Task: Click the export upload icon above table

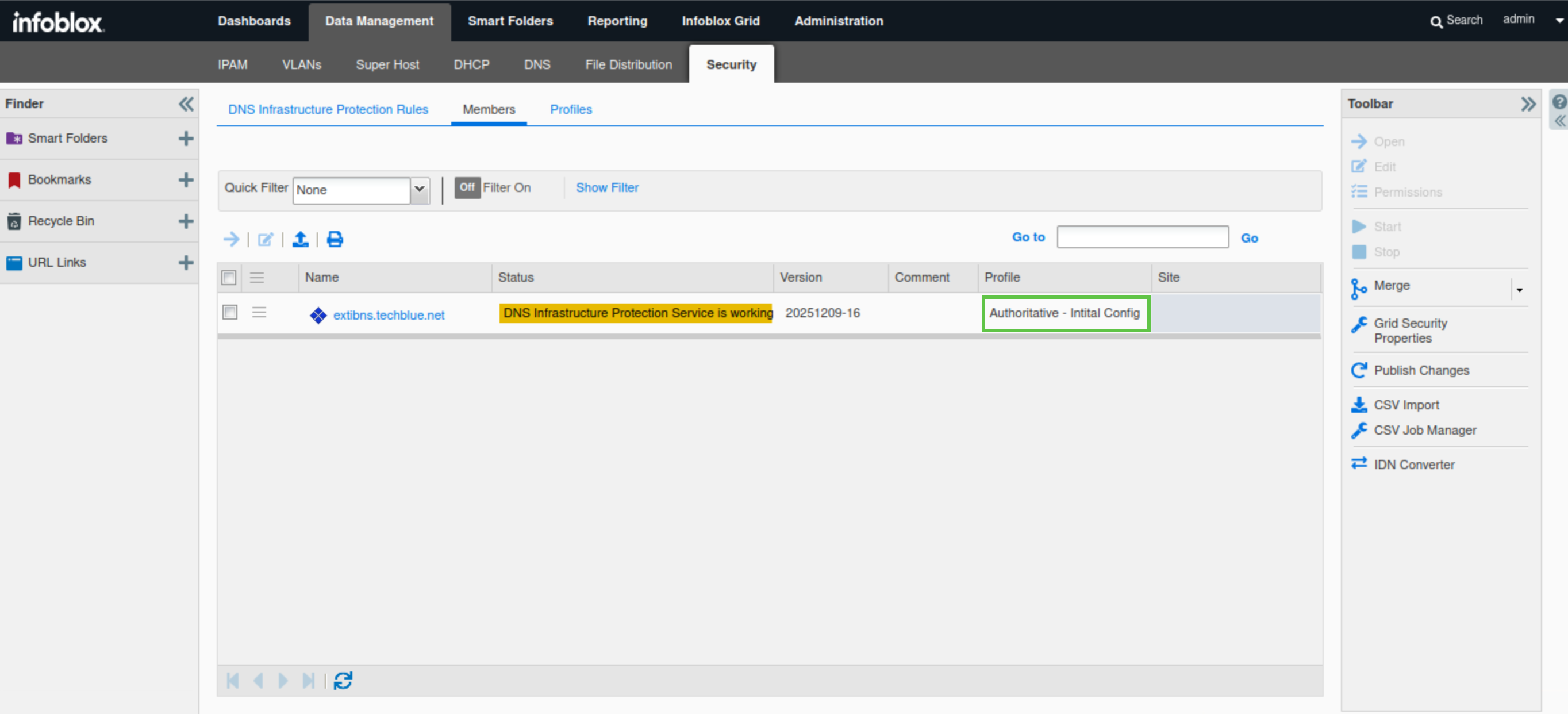Action: (300, 239)
